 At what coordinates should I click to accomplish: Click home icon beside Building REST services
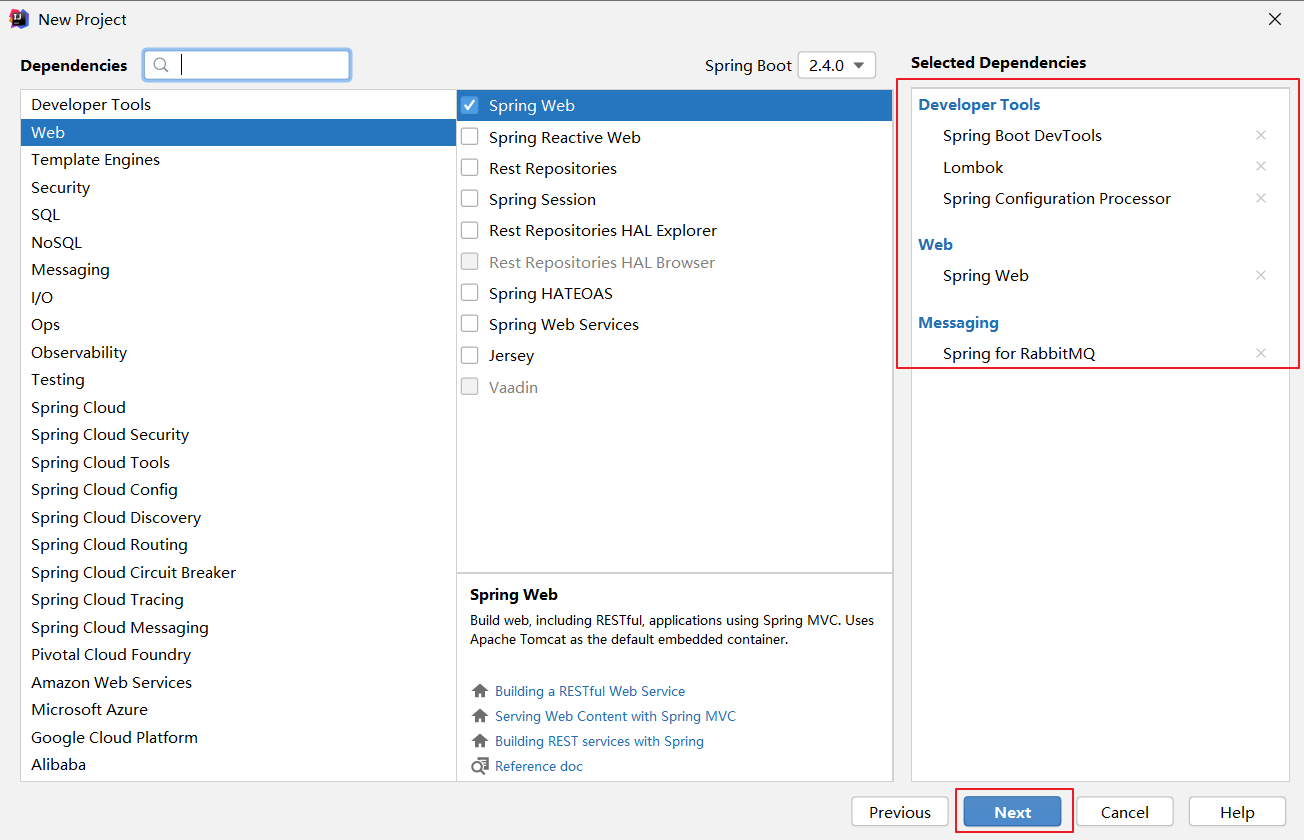[x=480, y=741]
